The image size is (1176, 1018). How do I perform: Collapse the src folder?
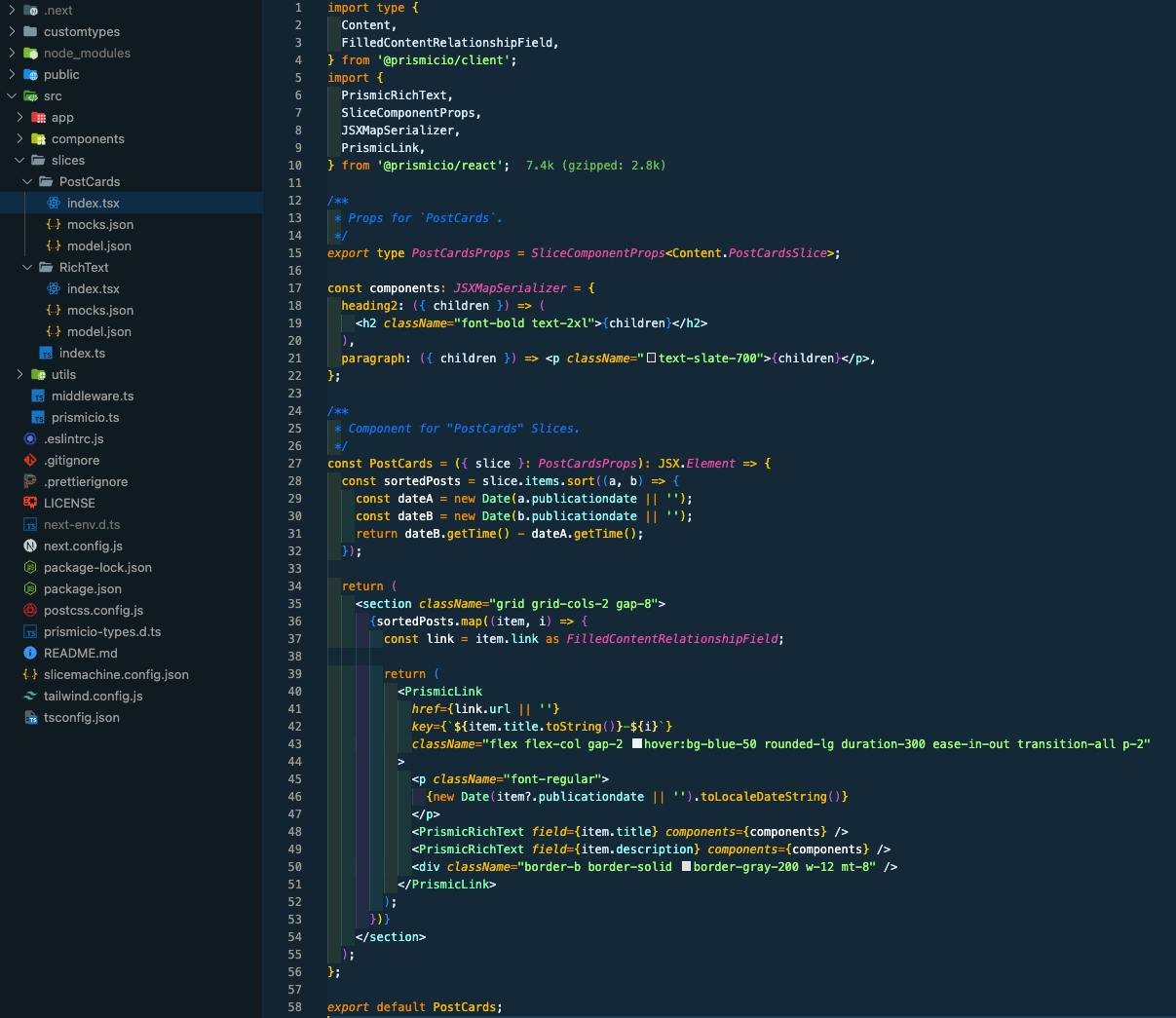10,95
